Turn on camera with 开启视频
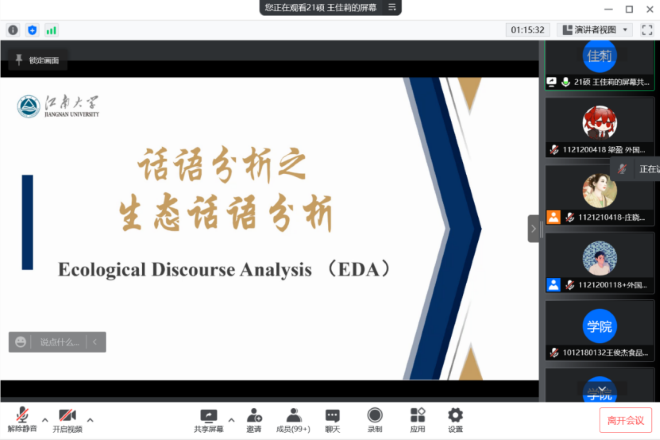Viewport: 660px width, 440px height. pyautogui.click(x=67, y=416)
